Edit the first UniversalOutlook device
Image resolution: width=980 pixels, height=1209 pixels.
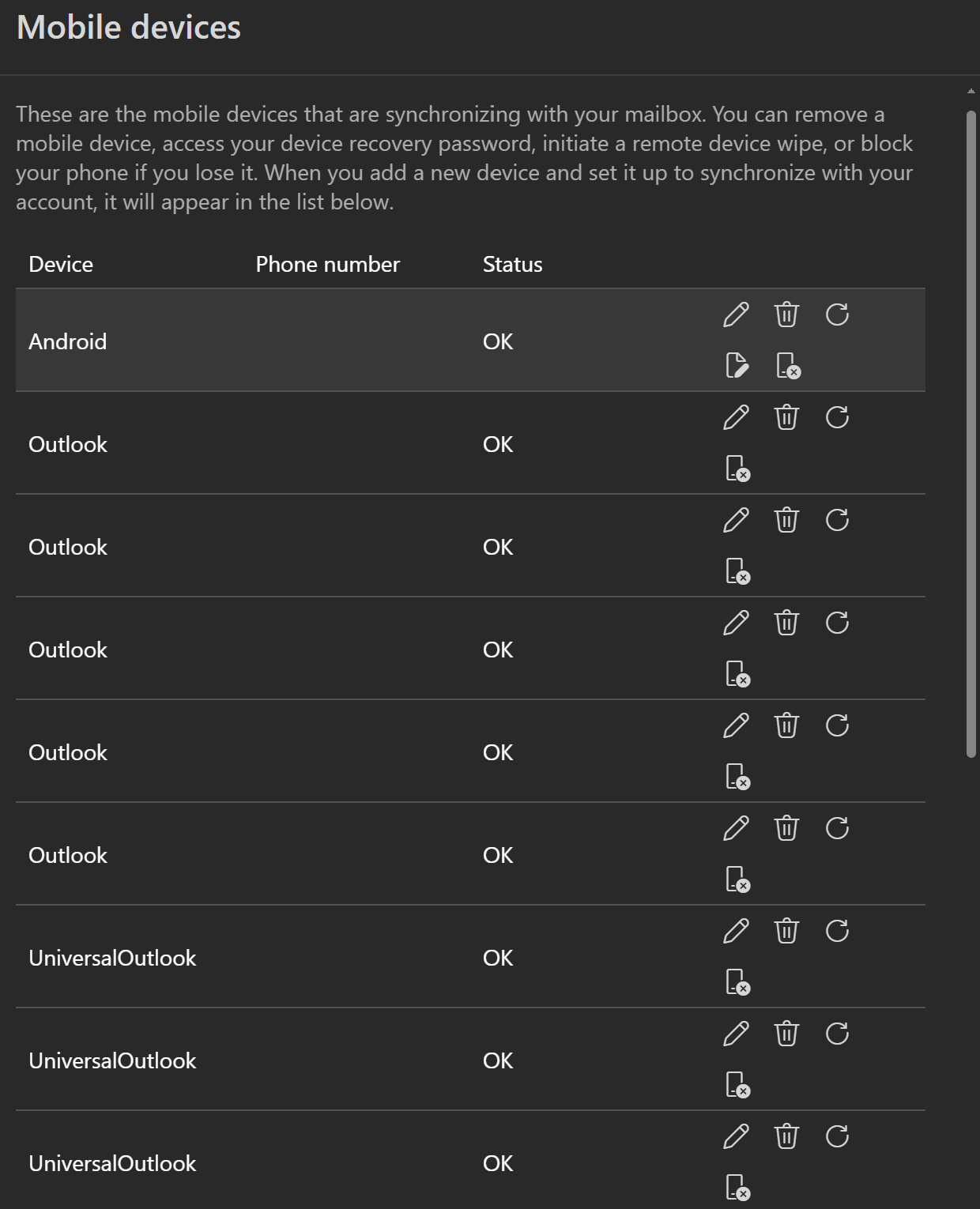(736, 931)
